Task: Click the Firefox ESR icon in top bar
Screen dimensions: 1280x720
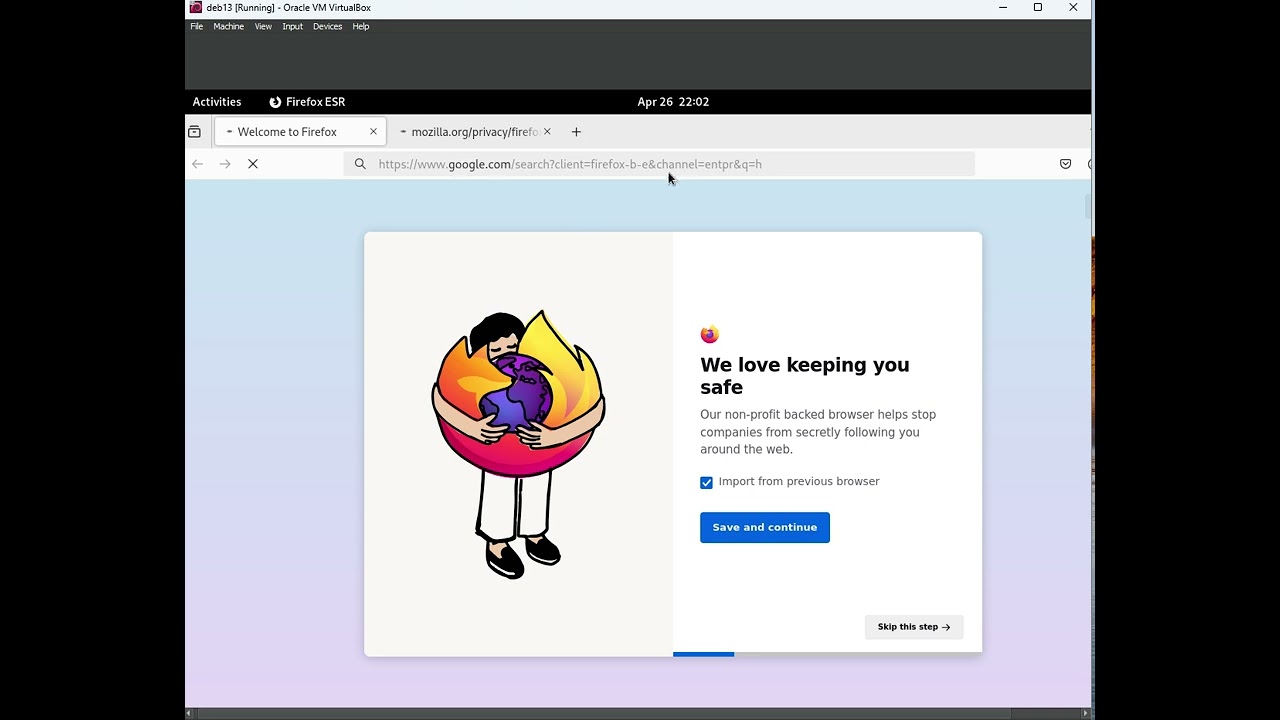Action: 275,102
